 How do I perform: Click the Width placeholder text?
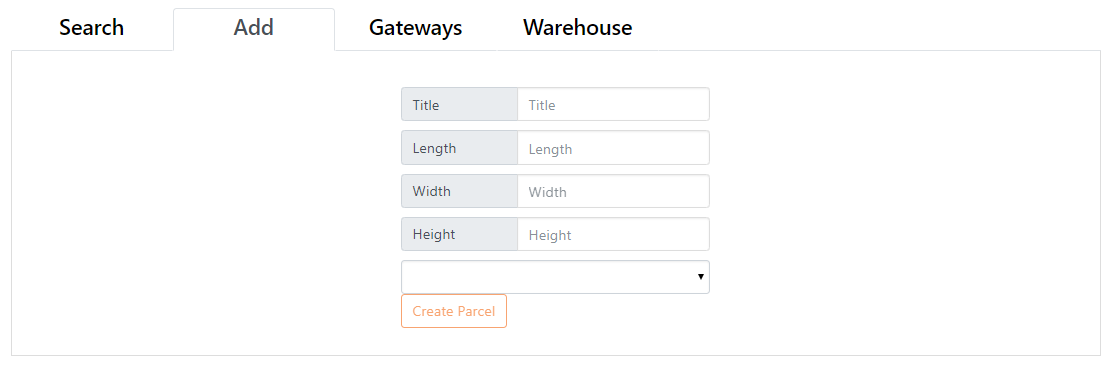click(x=548, y=192)
